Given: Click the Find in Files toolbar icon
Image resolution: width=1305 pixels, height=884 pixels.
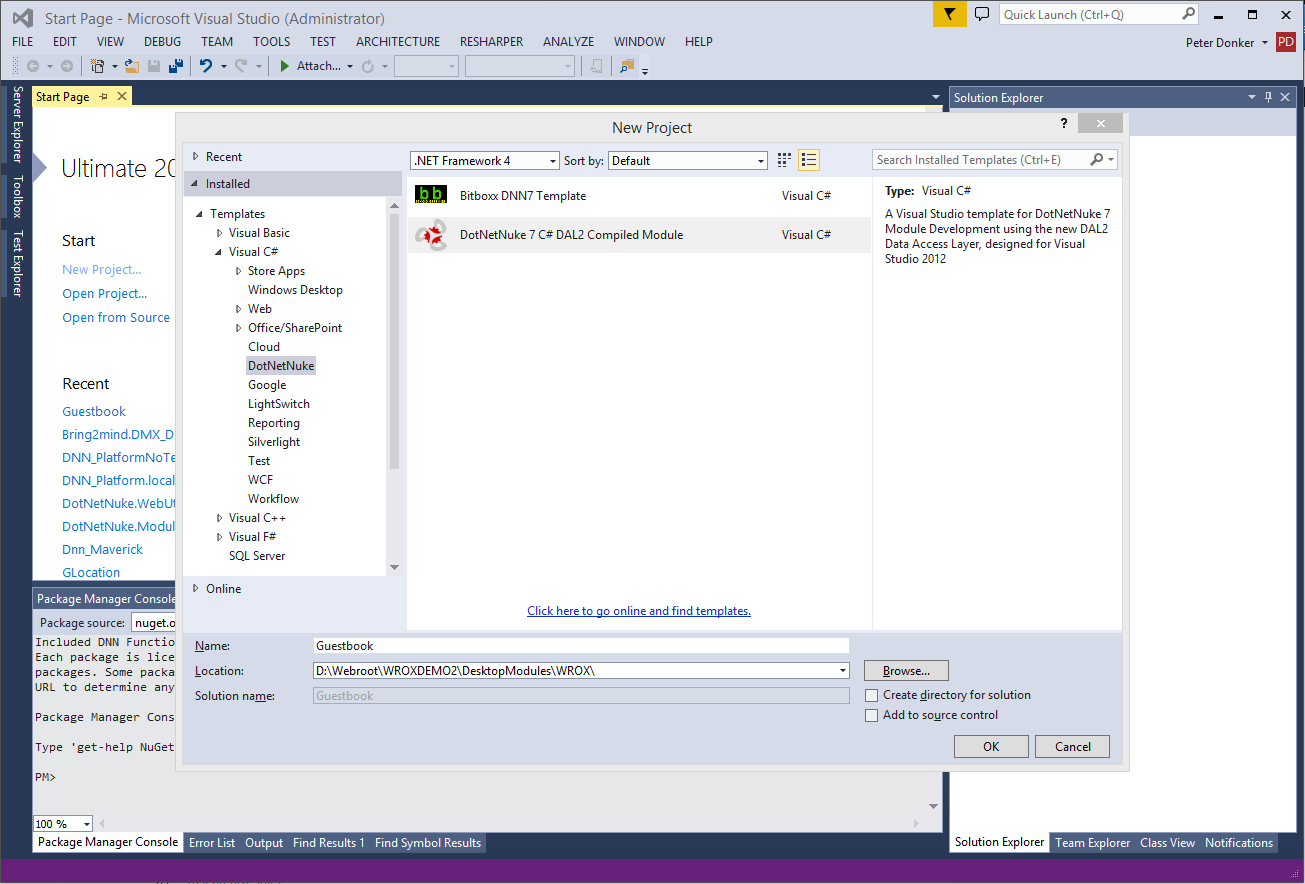Looking at the screenshot, I should pyautogui.click(x=626, y=66).
